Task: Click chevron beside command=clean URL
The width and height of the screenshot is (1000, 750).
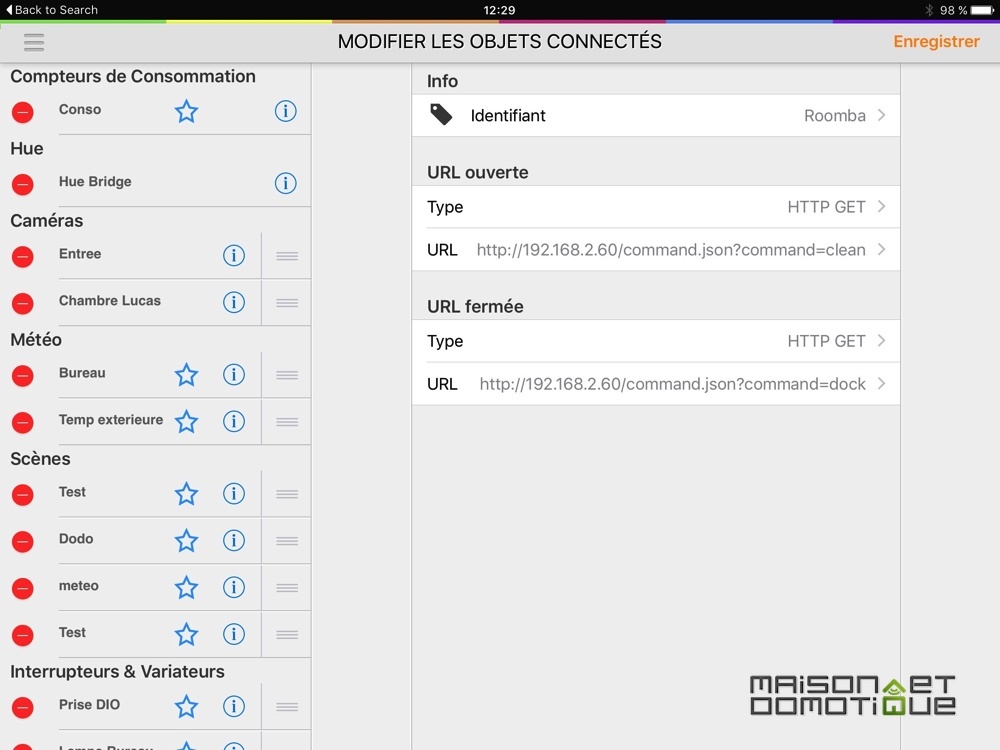Action: click(881, 249)
